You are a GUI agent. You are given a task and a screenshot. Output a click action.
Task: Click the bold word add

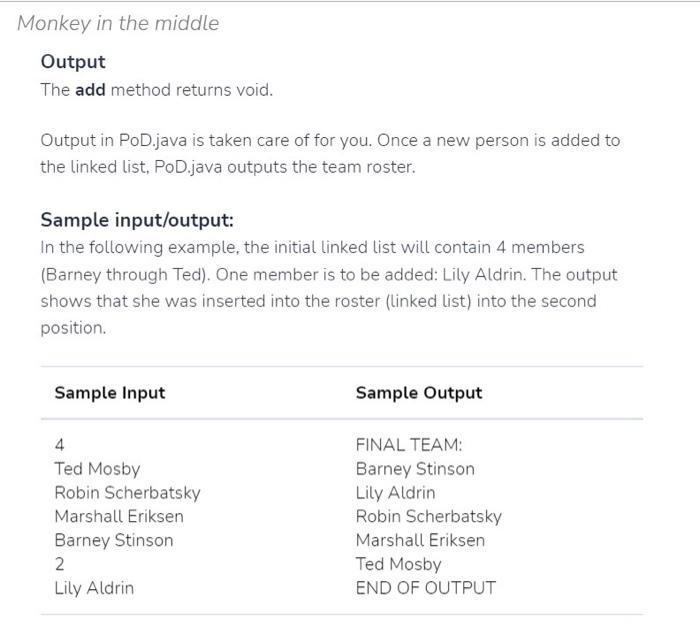(x=91, y=90)
